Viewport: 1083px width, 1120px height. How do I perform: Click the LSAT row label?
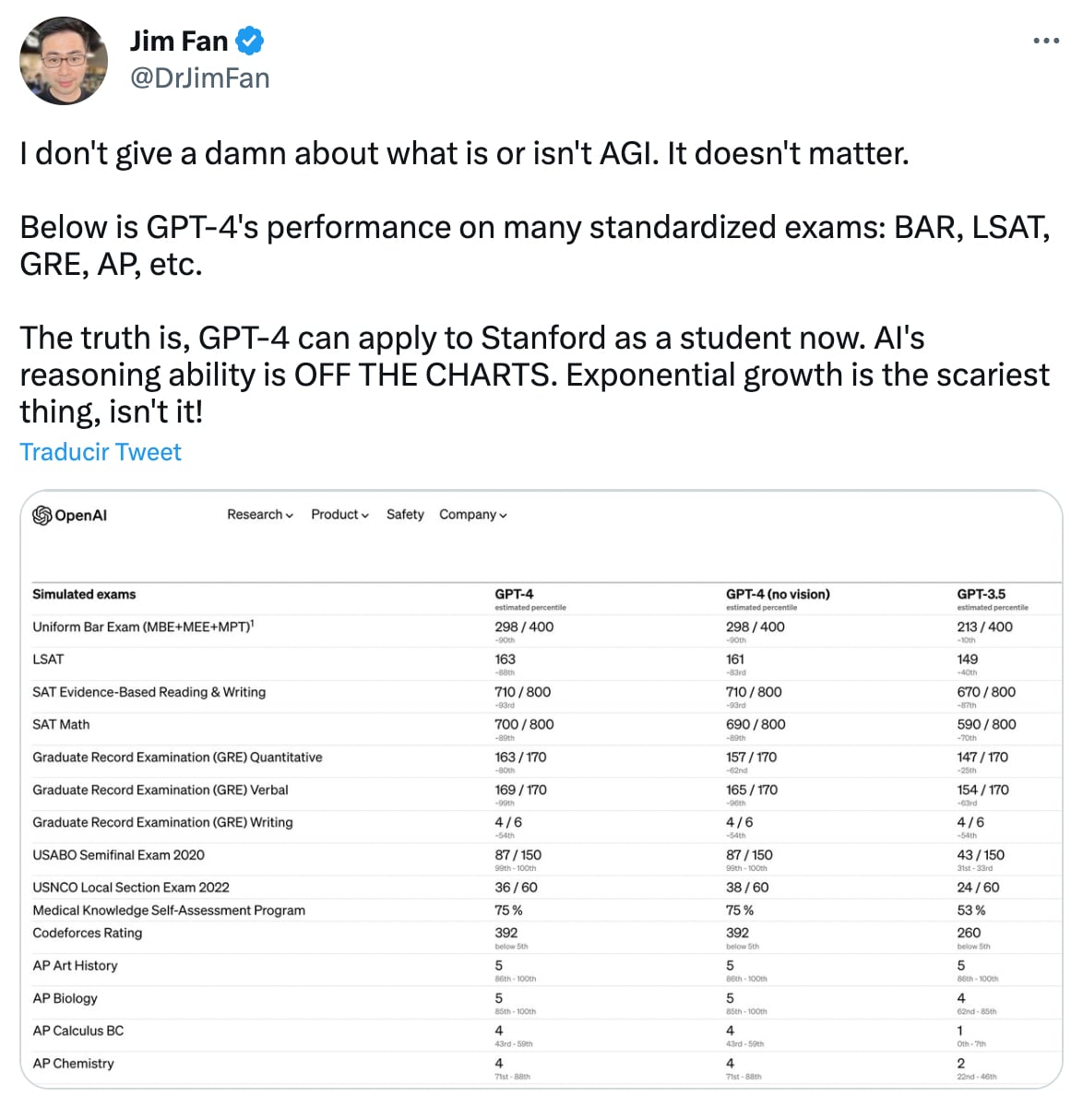(48, 659)
